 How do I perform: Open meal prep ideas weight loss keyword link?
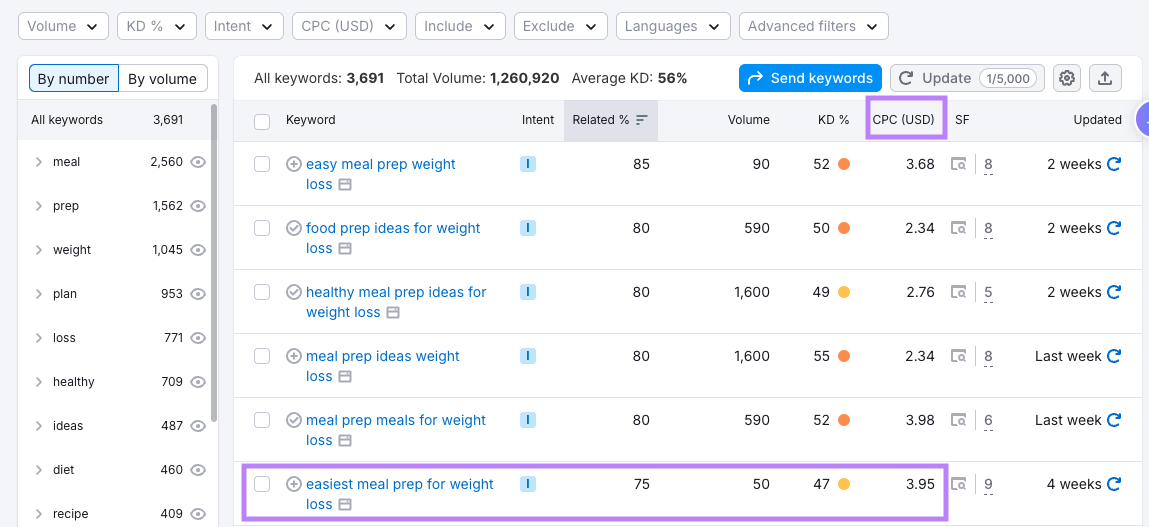click(382, 356)
